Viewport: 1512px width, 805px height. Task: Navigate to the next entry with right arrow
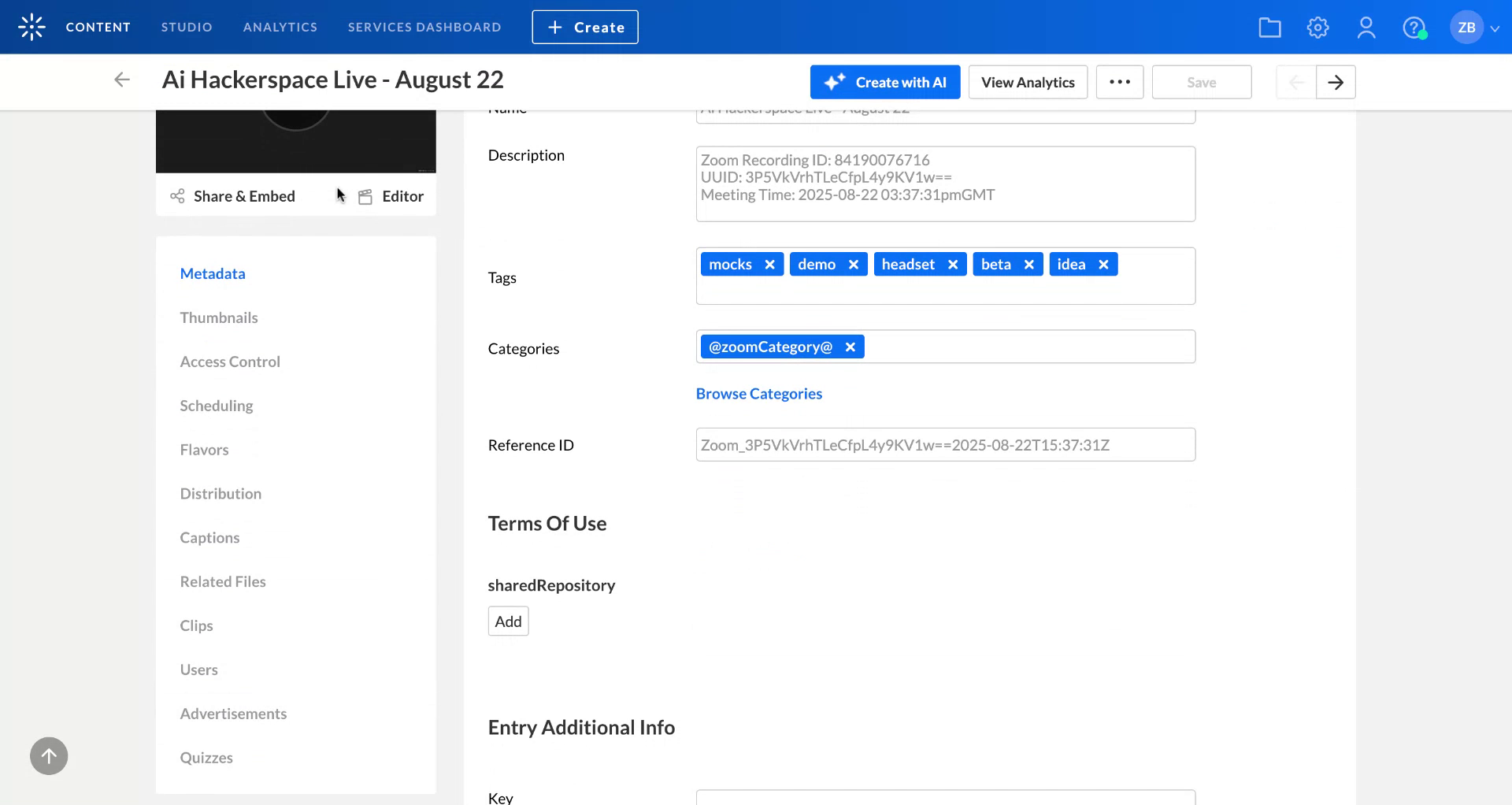1336,82
